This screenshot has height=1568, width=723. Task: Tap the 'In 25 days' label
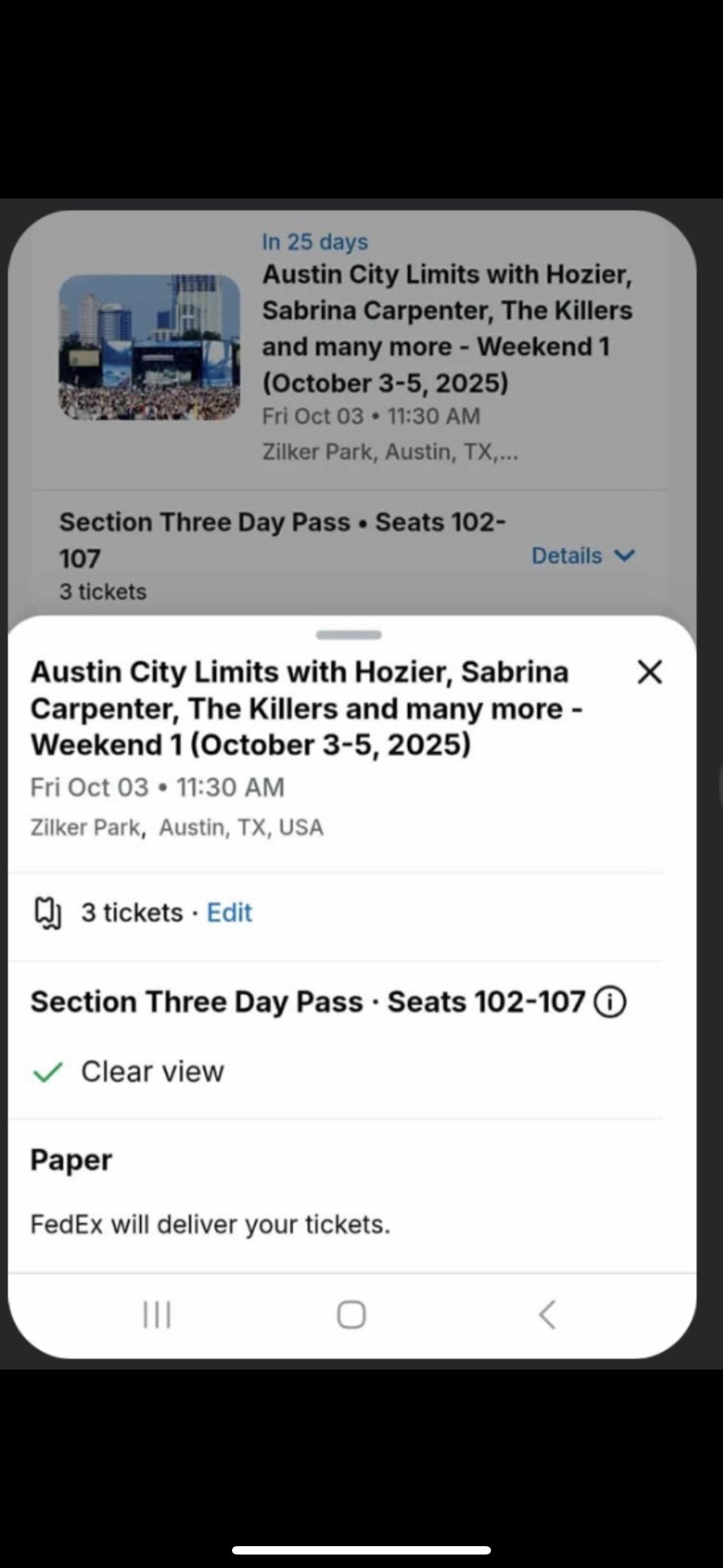click(314, 242)
